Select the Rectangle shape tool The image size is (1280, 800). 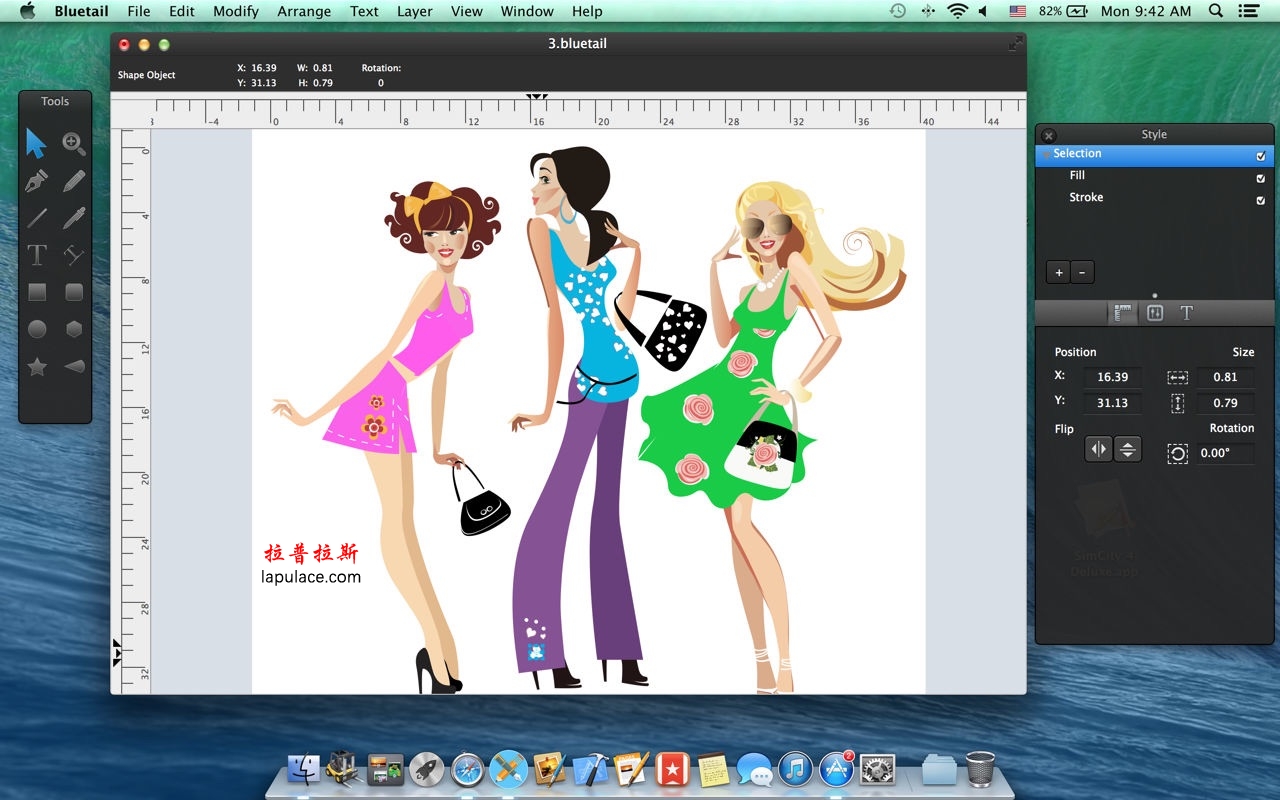[x=36, y=292]
